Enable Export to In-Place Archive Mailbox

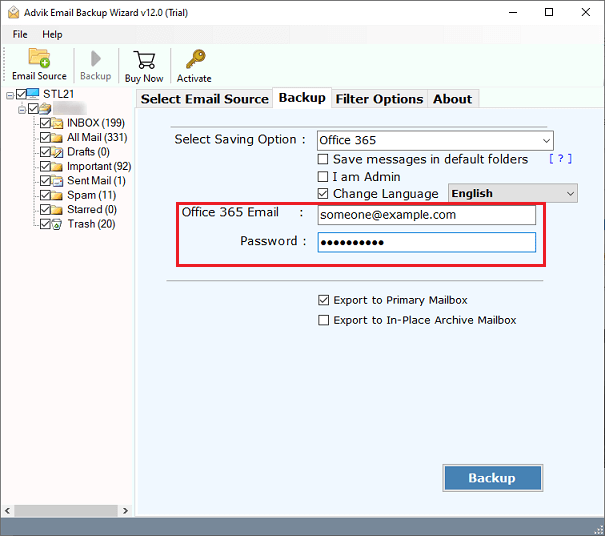tap(323, 320)
